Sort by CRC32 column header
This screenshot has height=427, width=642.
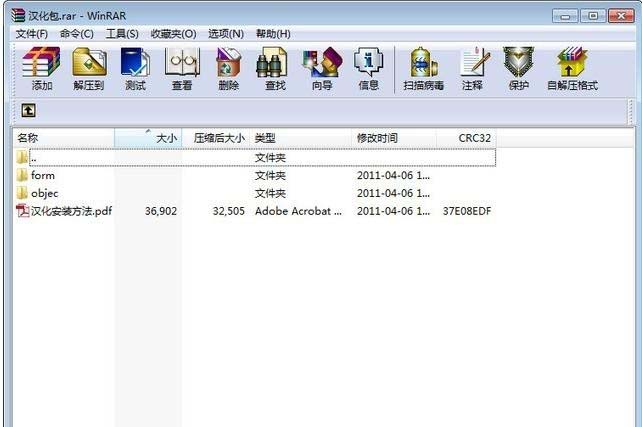pos(466,138)
